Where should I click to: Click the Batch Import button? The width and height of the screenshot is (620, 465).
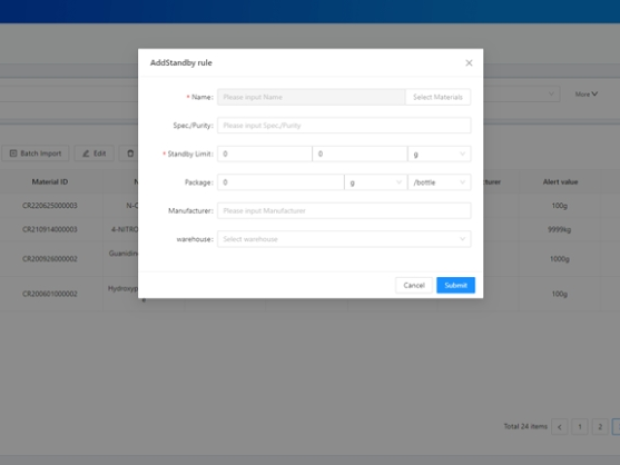(x=36, y=153)
